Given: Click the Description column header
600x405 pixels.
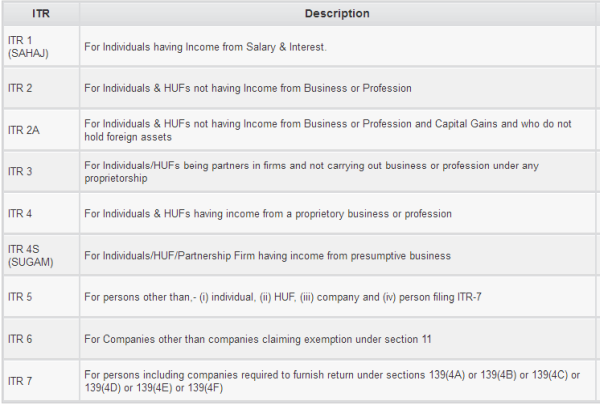Looking at the screenshot, I should 337,14.
